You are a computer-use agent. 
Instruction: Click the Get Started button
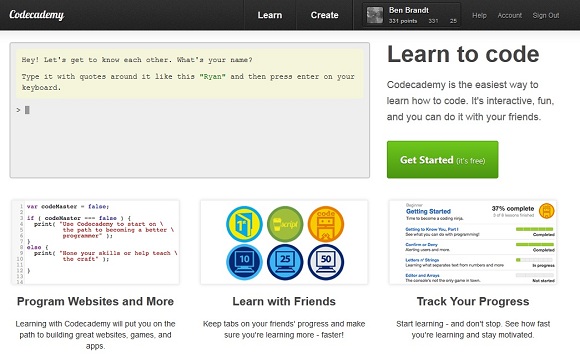(x=442, y=159)
